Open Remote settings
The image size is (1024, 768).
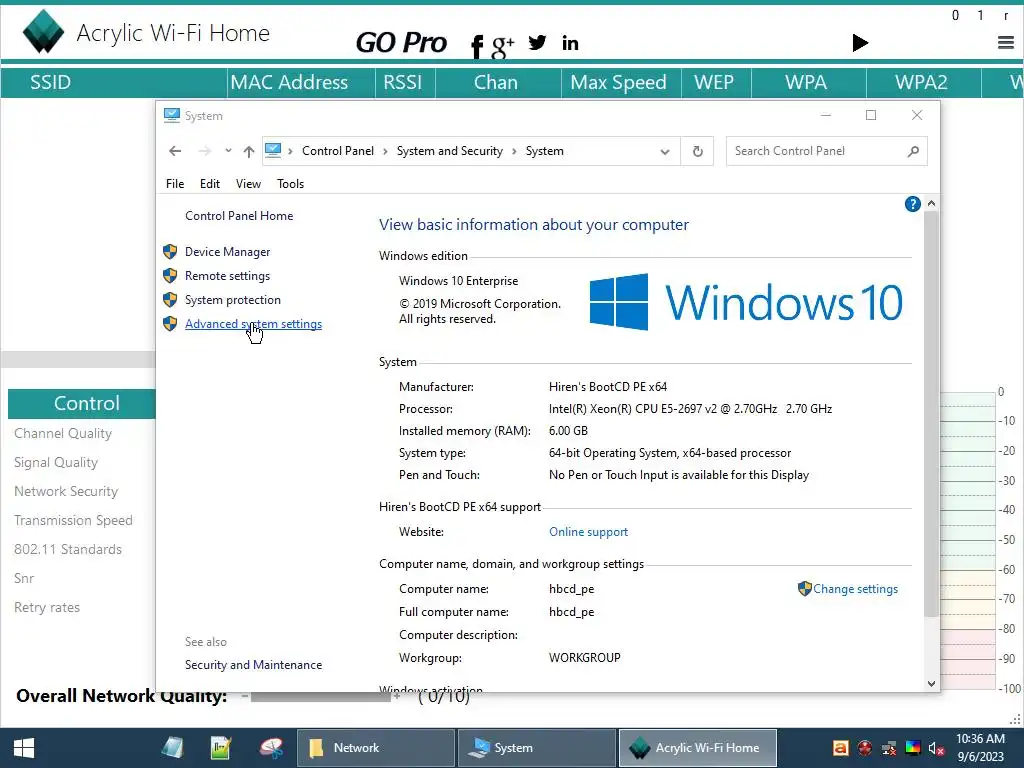click(x=227, y=276)
